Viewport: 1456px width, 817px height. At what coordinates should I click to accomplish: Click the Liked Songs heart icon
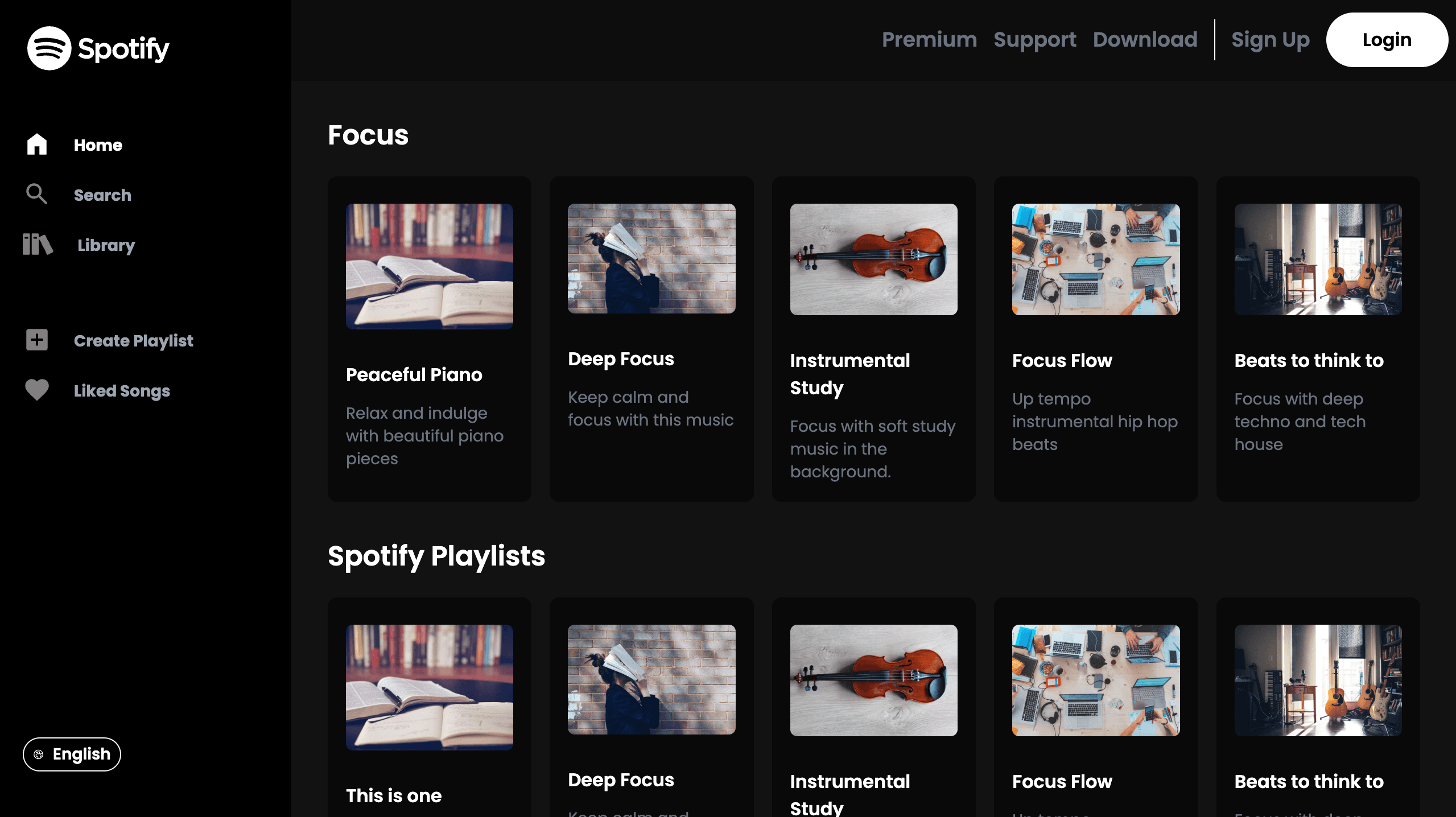(x=37, y=390)
